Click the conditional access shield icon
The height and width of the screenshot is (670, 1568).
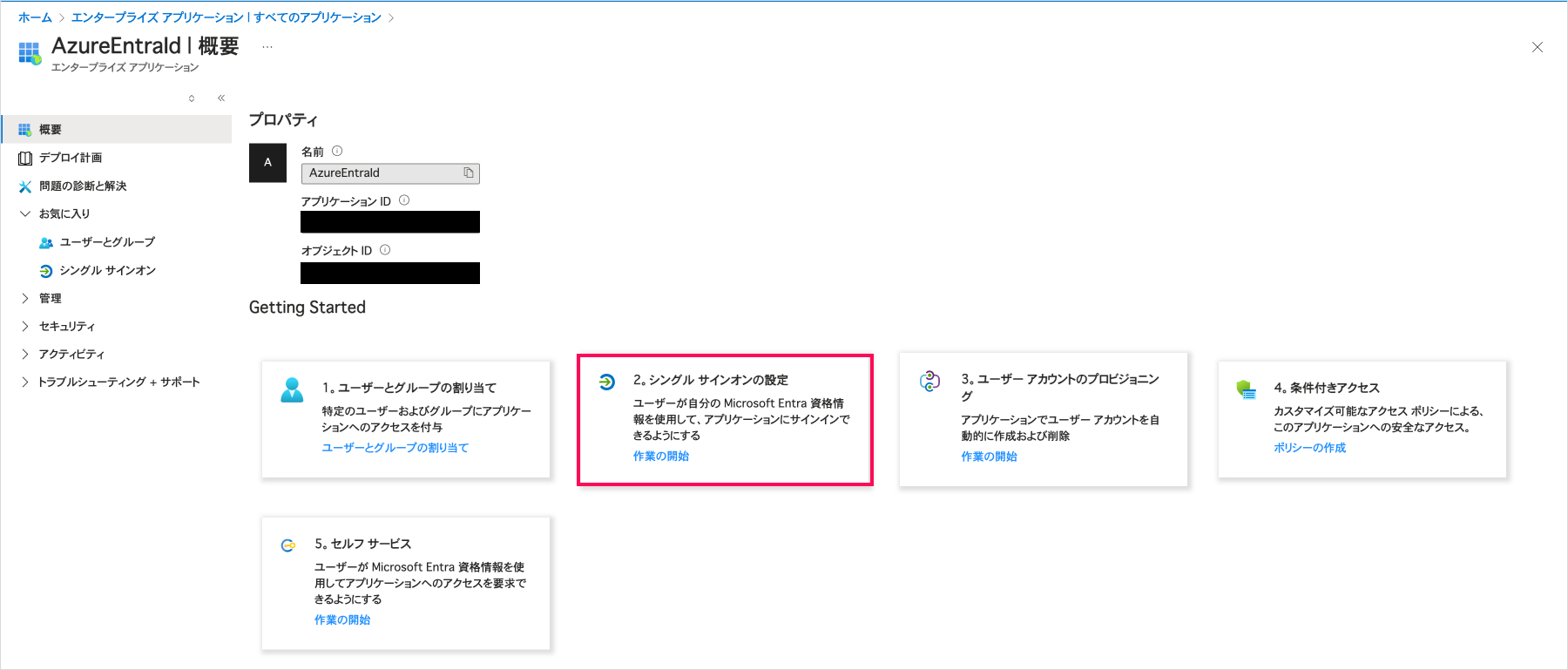1247,389
